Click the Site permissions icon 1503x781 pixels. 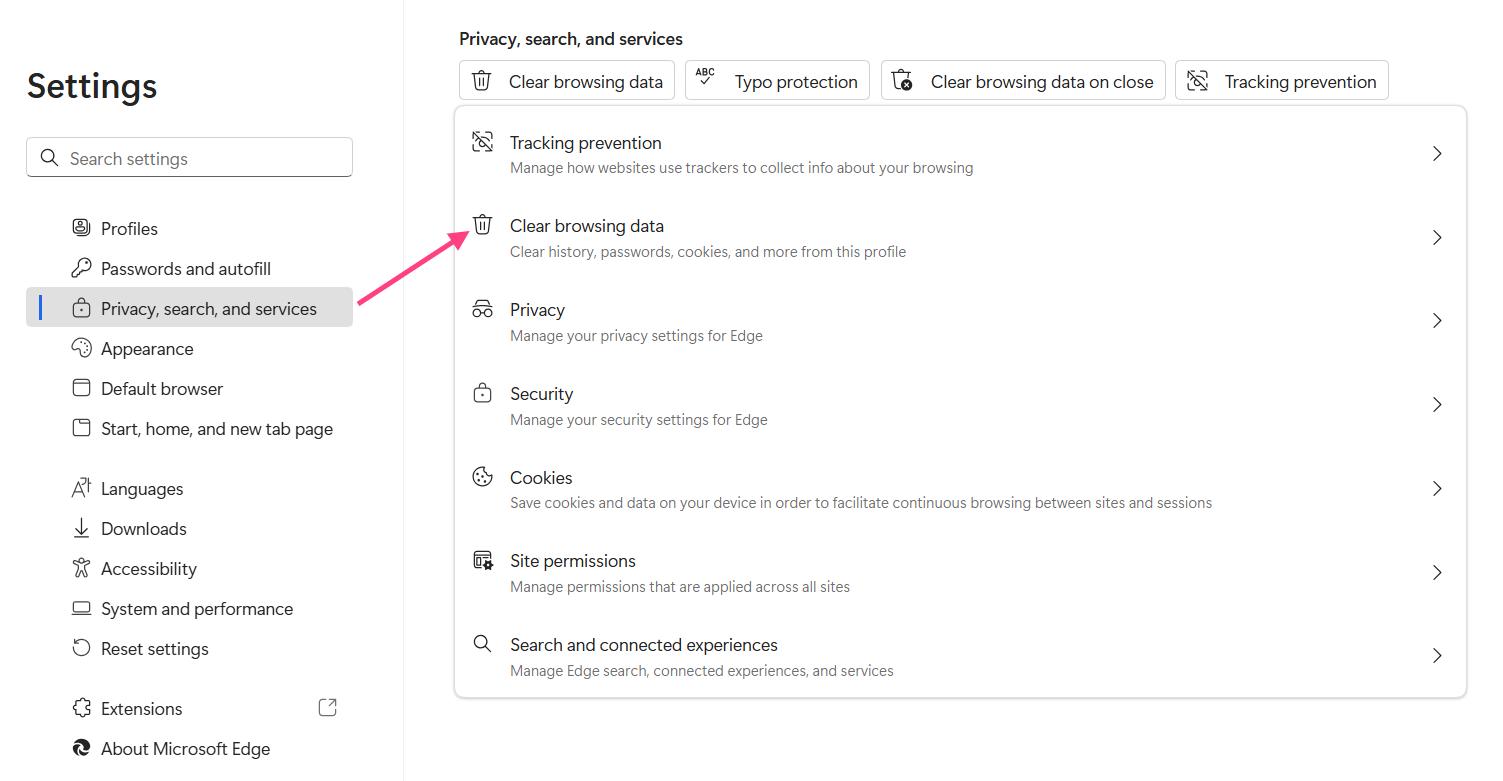coord(482,560)
